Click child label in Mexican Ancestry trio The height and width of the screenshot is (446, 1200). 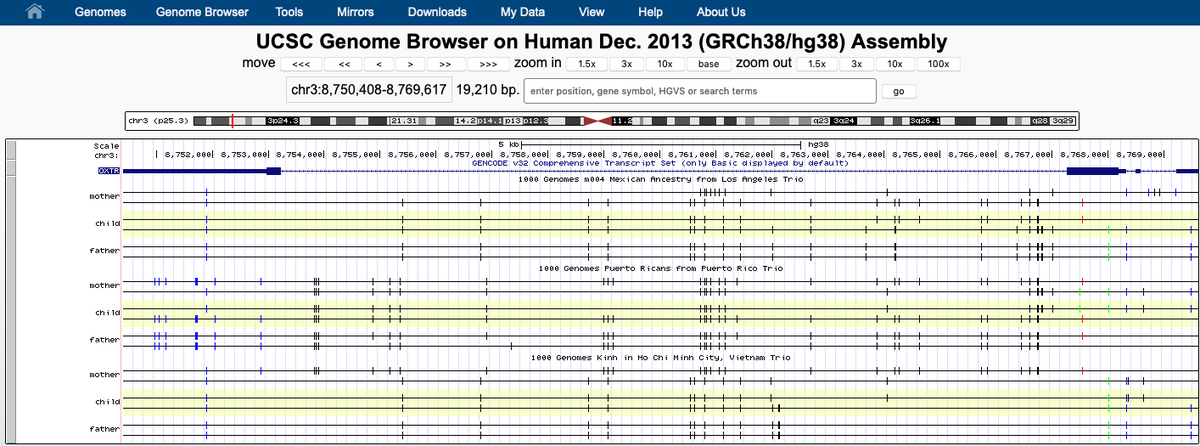pyautogui.click(x=107, y=222)
